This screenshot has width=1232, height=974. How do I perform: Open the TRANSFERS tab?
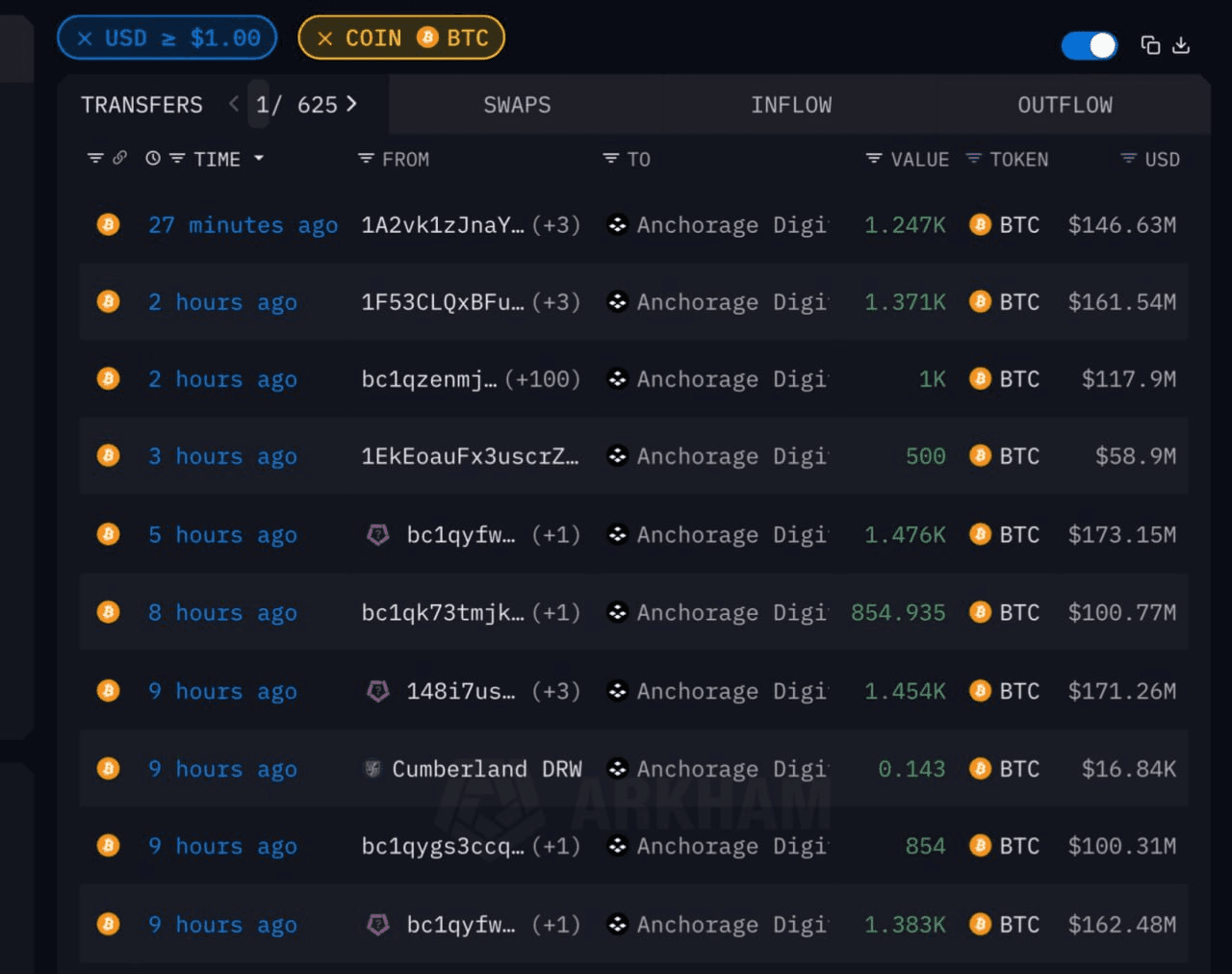pos(141,105)
